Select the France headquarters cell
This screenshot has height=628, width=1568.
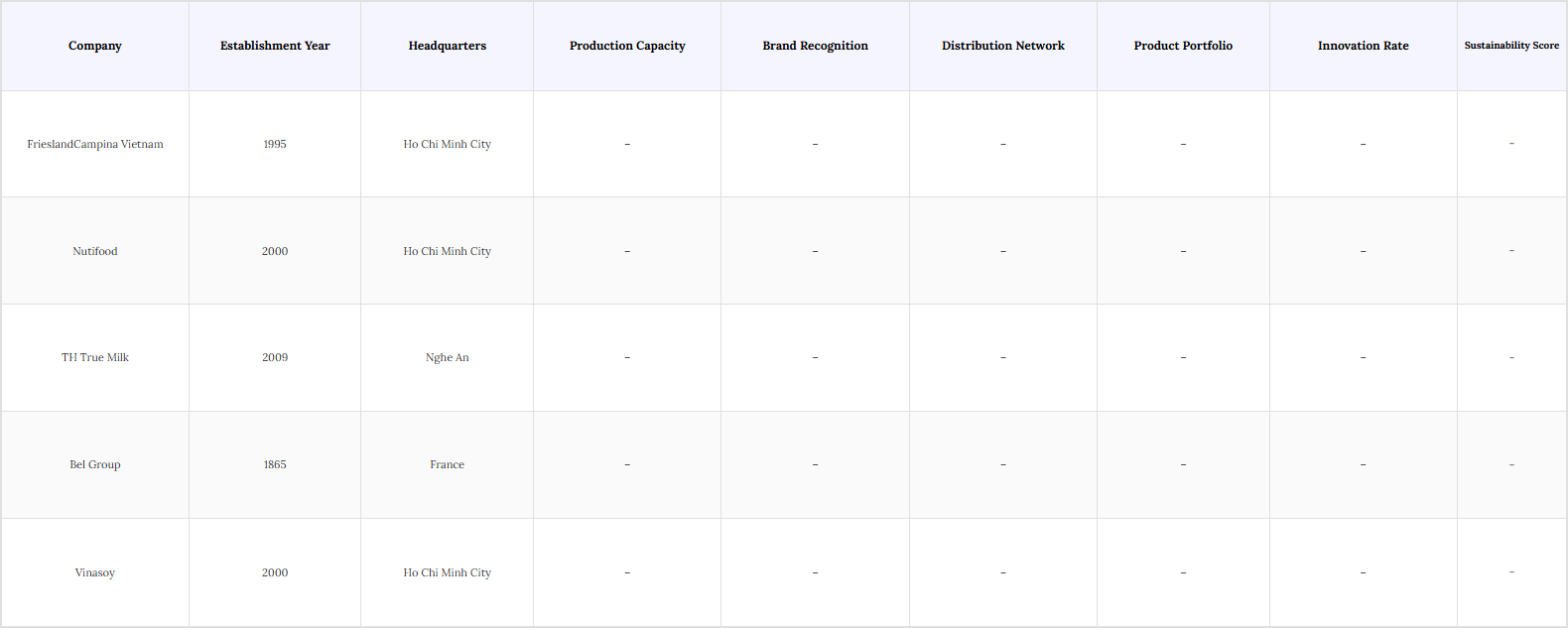[447, 464]
